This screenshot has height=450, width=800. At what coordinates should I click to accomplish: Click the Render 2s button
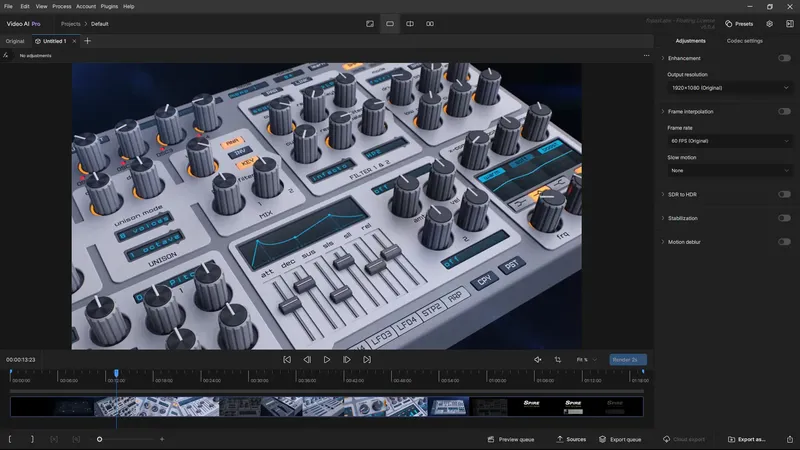pos(628,359)
